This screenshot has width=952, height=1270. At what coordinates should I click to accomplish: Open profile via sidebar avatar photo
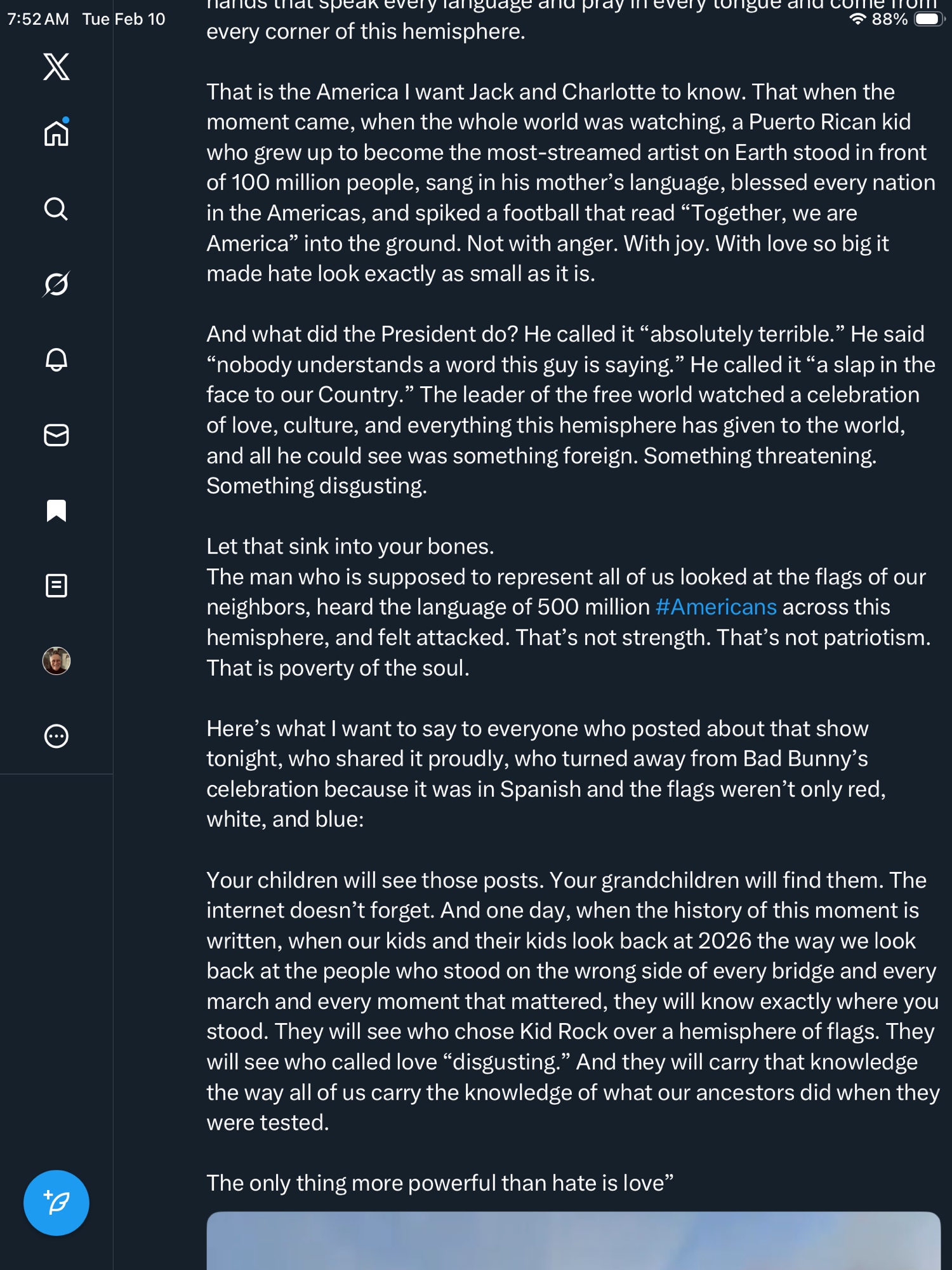coord(56,661)
